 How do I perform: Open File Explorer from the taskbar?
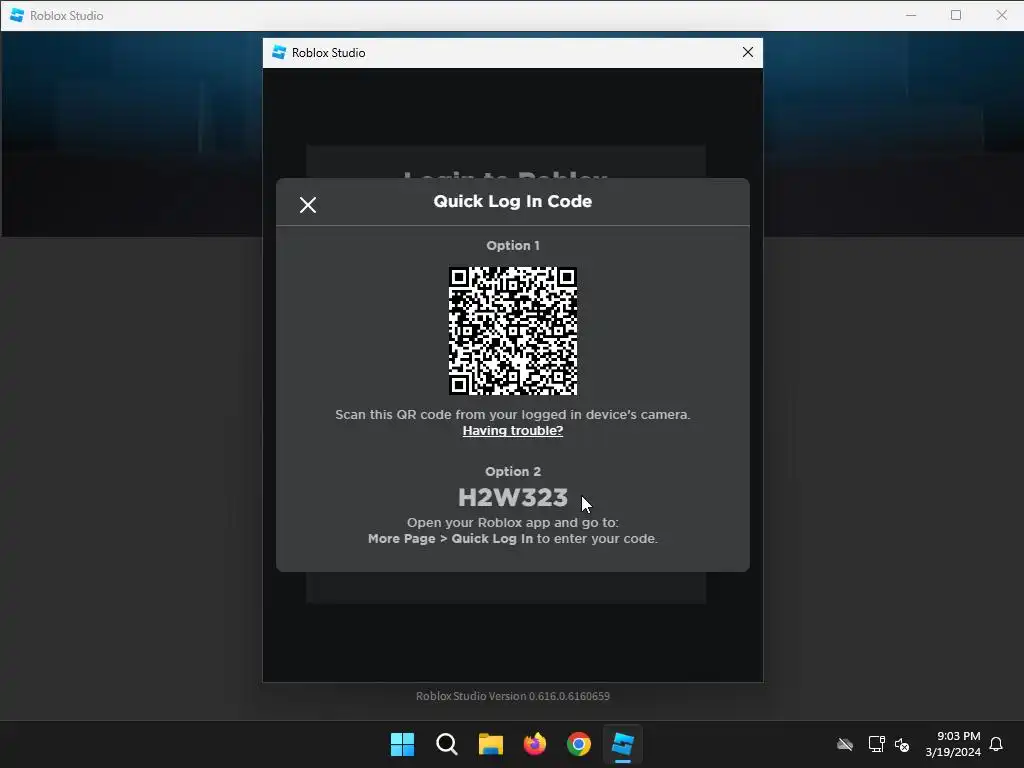click(490, 744)
